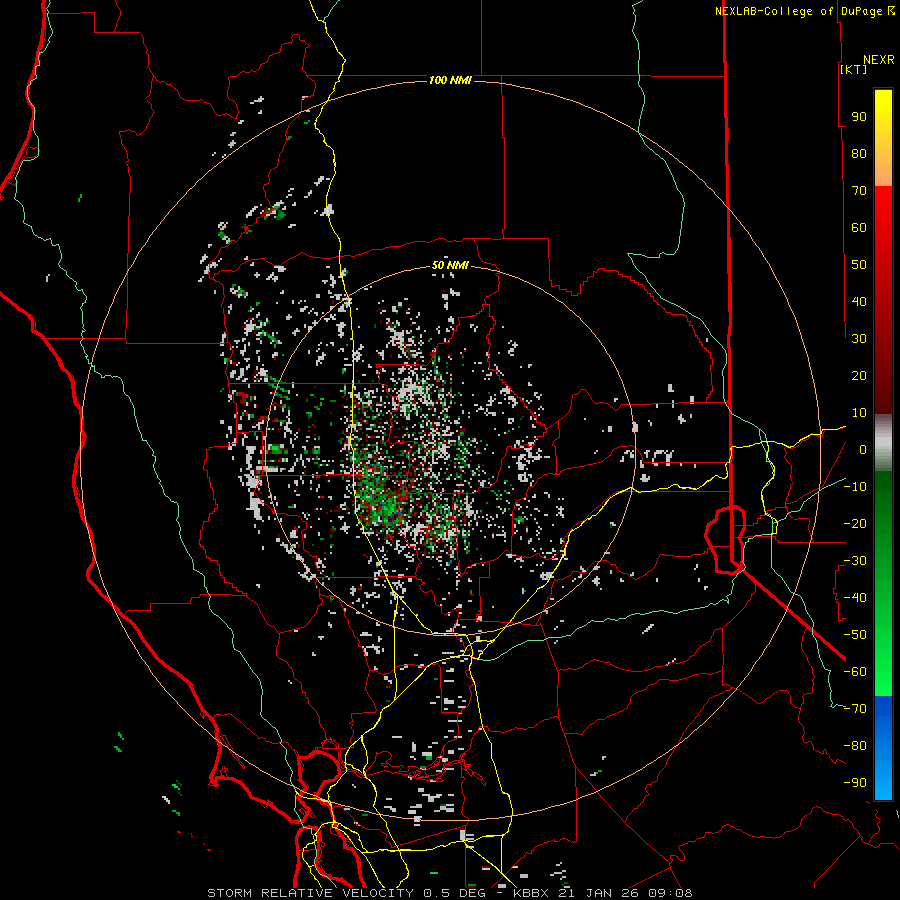Click the KBBX radar site identifier
900x900 pixels.
tap(530, 893)
